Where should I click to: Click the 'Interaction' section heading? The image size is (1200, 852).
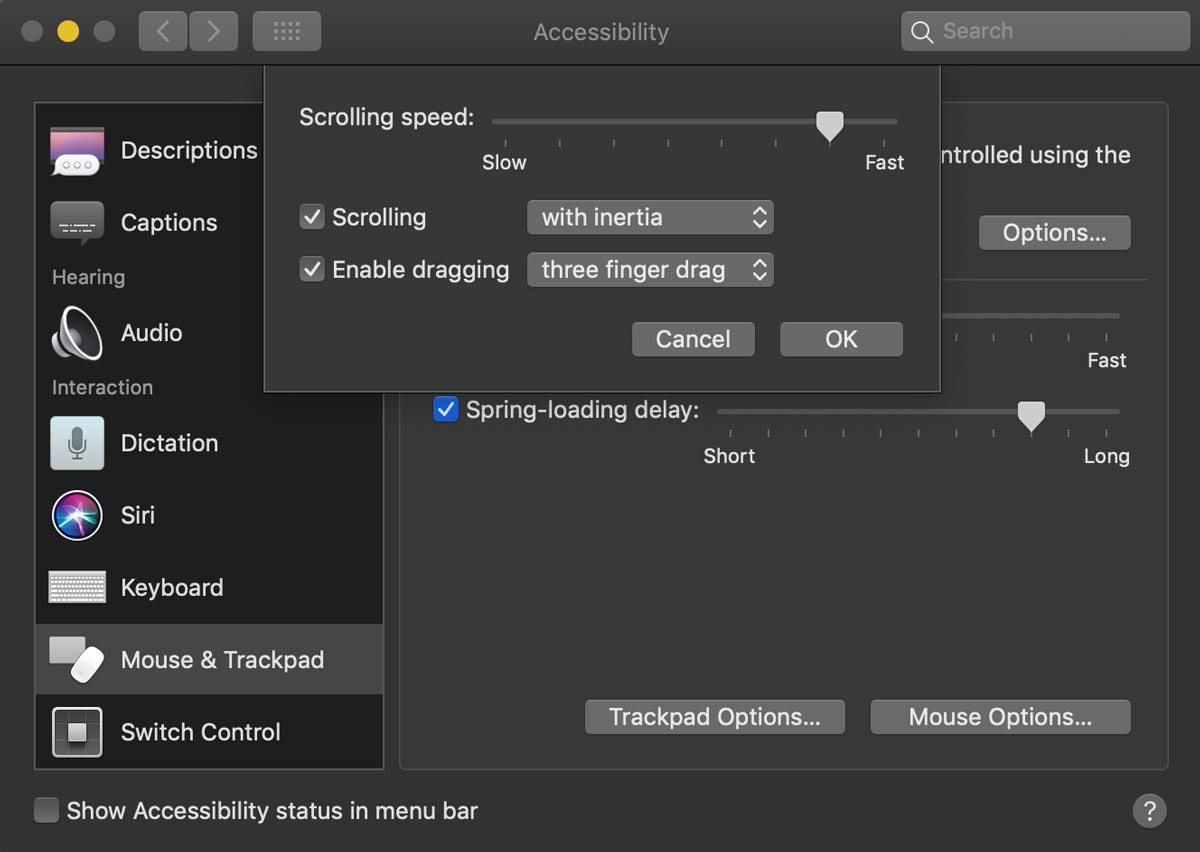click(102, 387)
